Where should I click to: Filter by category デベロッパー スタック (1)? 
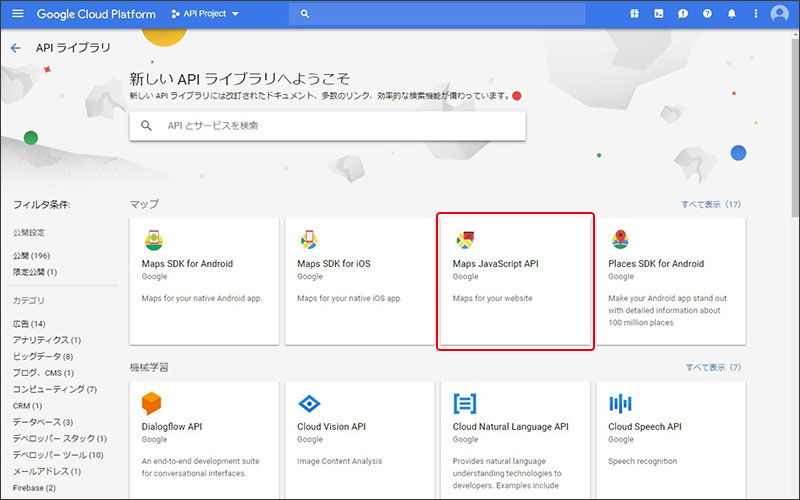click(60, 439)
